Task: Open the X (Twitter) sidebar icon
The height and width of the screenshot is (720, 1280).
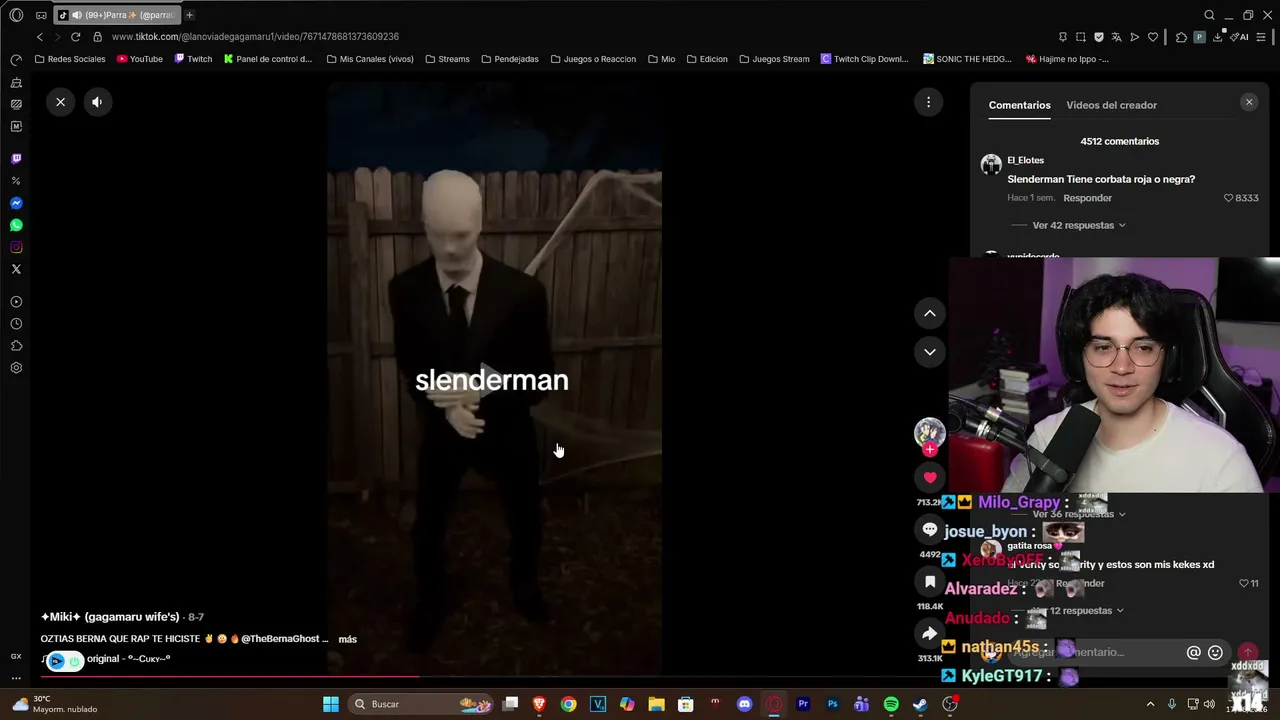Action: pyautogui.click(x=16, y=269)
